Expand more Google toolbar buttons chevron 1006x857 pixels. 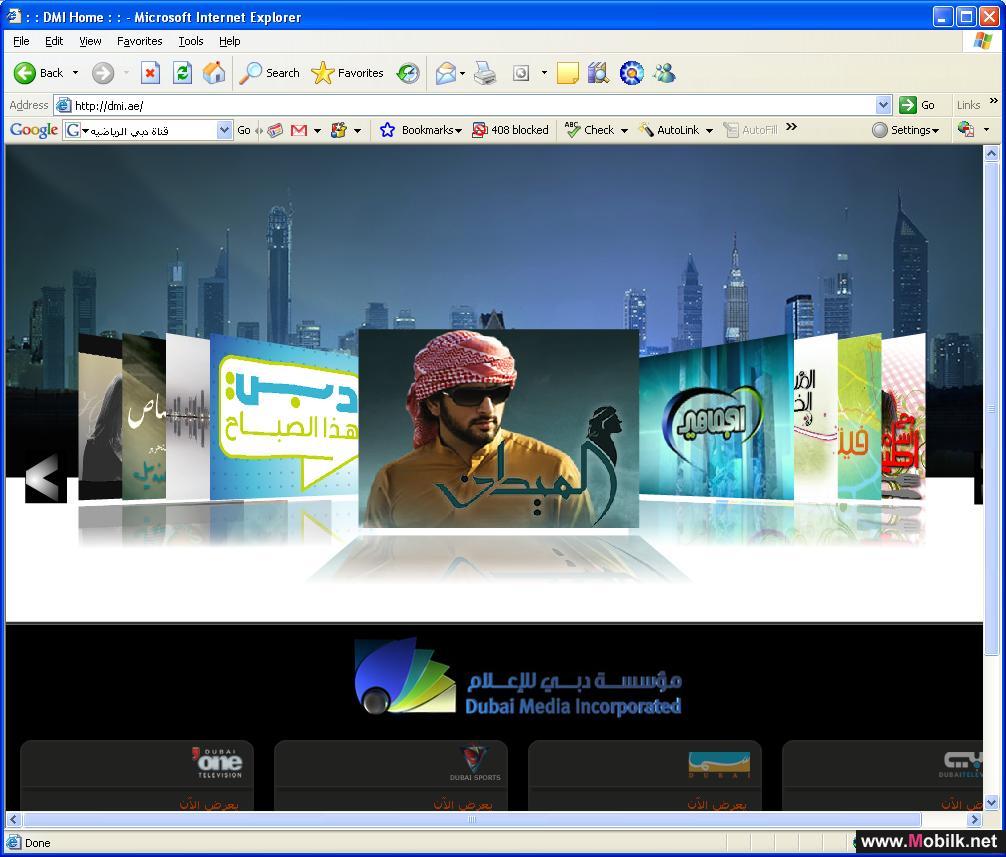click(792, 126)
